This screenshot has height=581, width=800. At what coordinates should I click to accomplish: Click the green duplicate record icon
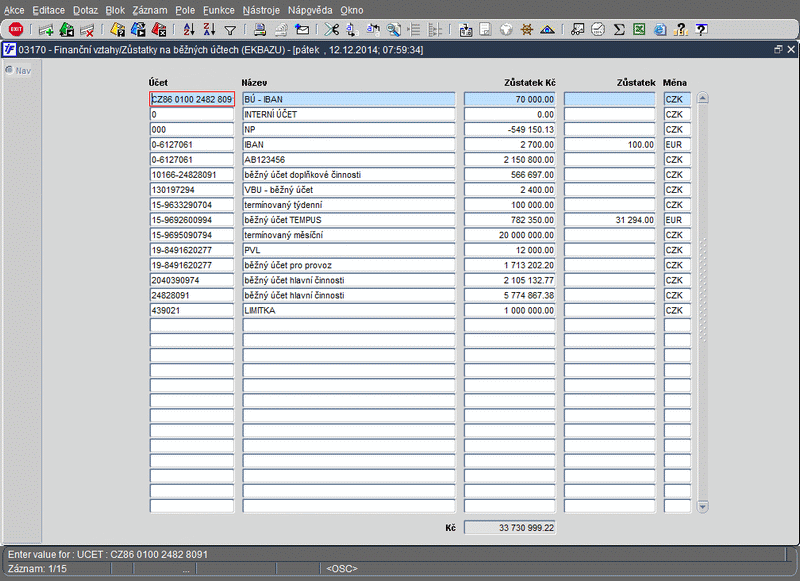coord(67,30)
